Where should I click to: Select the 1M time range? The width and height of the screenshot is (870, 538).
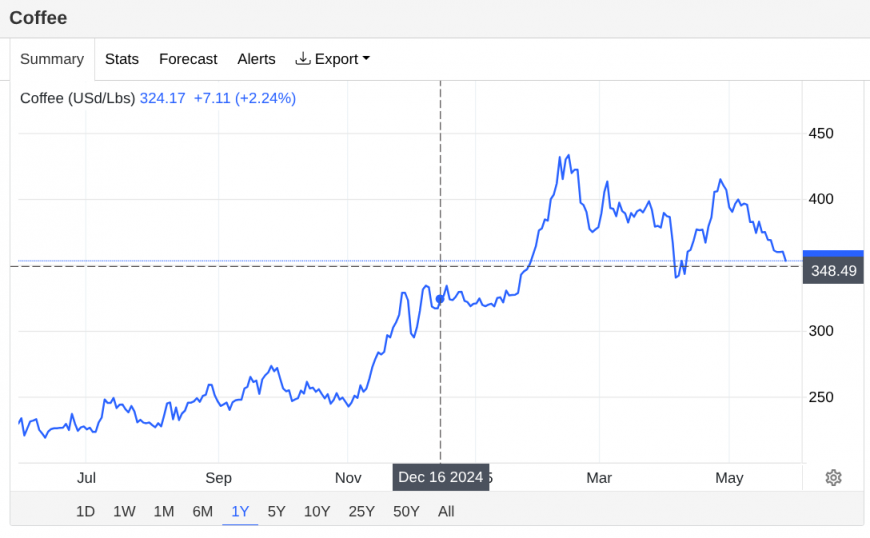click(164, 511)
